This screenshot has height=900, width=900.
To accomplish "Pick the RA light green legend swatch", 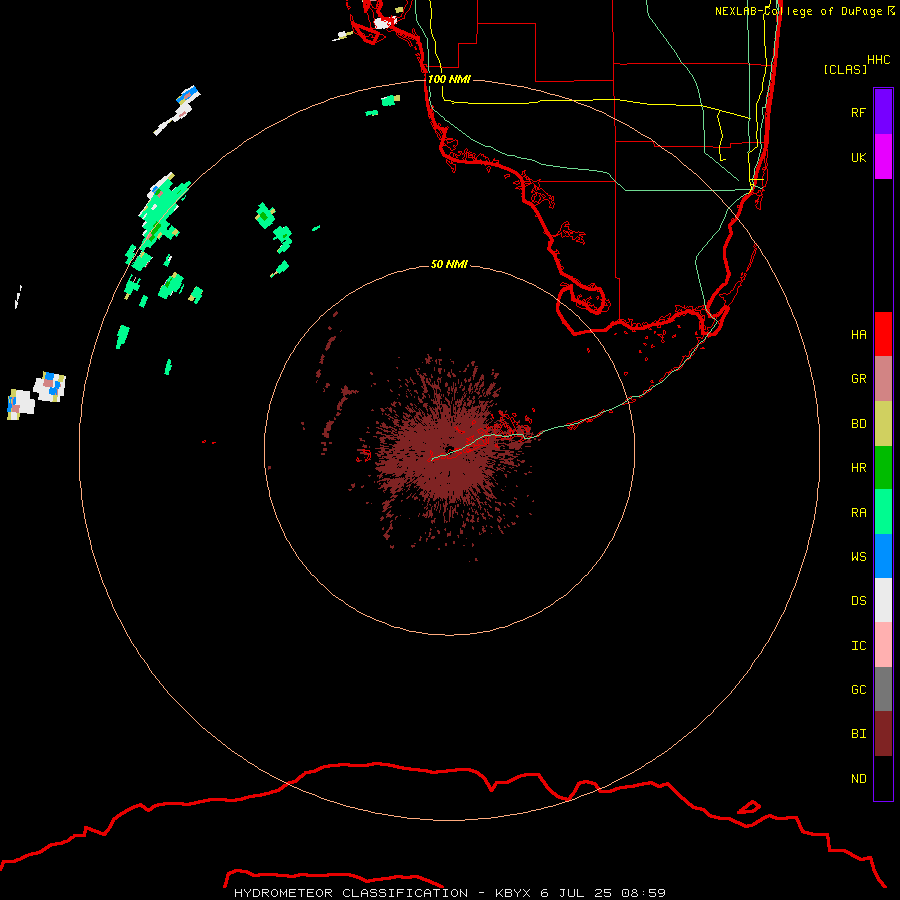I will point(883,512).
